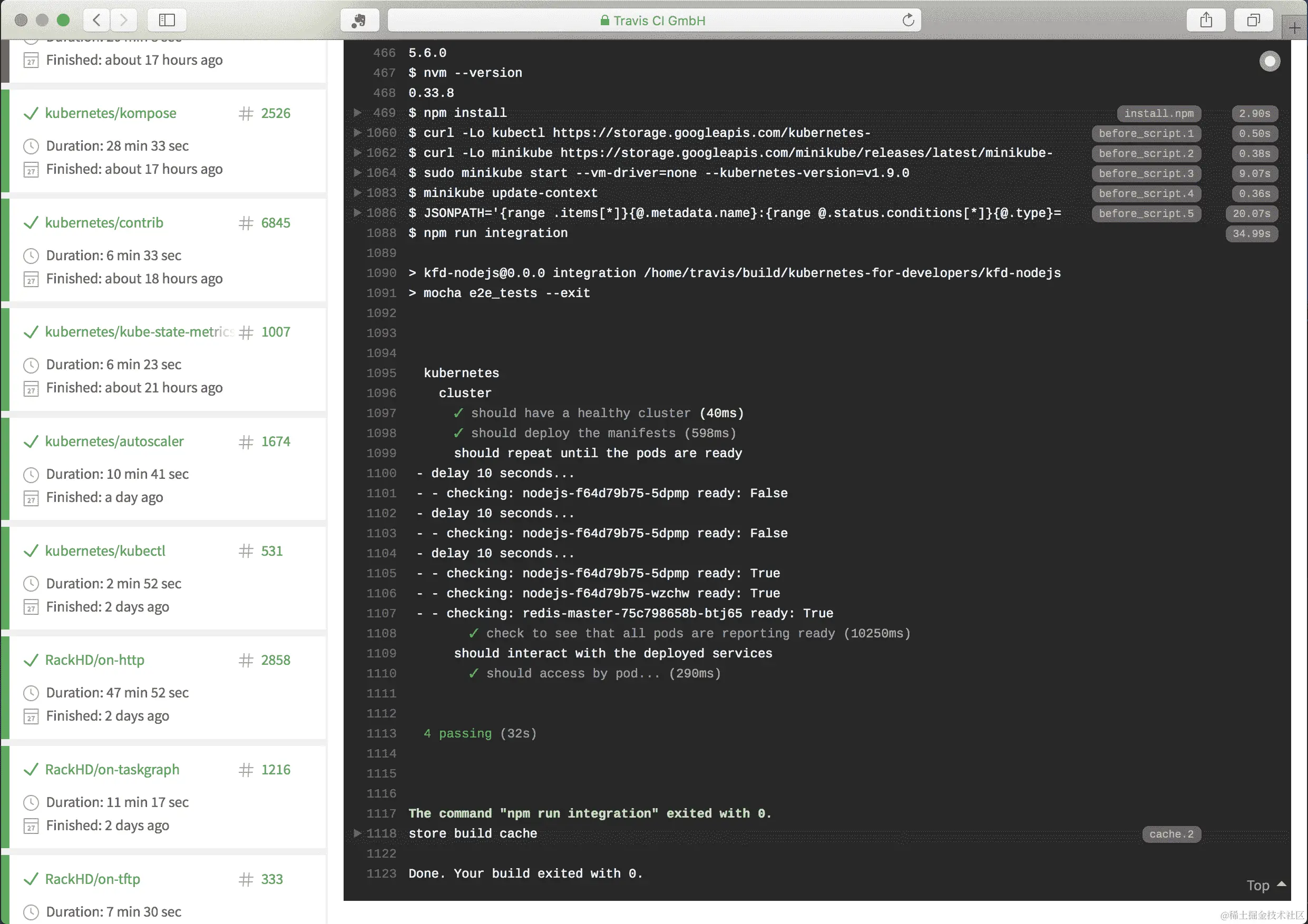Click the before_script.5 fold label

click(1146, 213)
